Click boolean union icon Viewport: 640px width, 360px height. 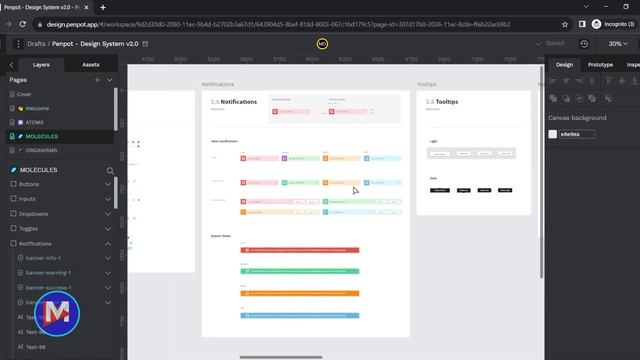[x=553, y=98]
